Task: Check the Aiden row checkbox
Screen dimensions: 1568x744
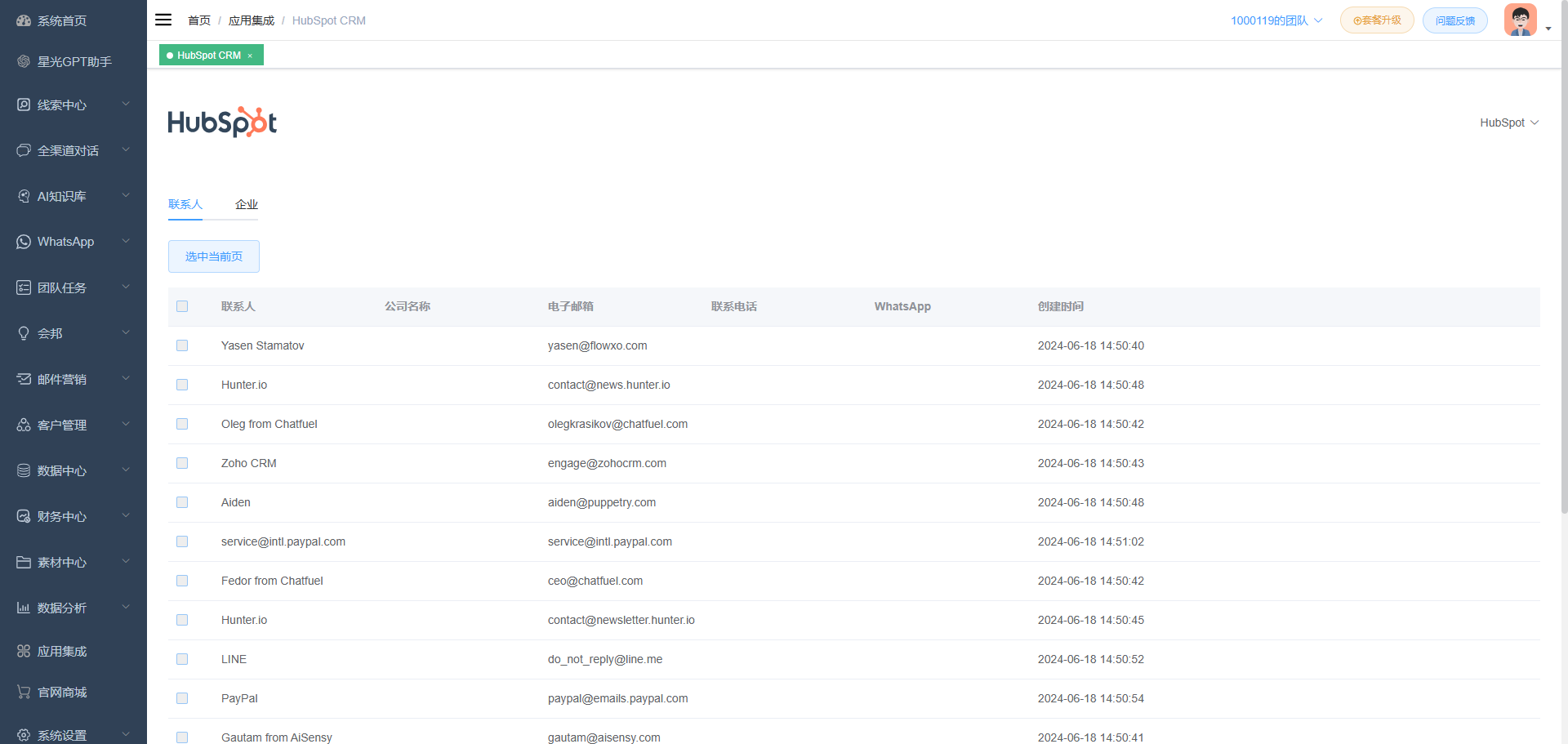Action: click(182, 502)
